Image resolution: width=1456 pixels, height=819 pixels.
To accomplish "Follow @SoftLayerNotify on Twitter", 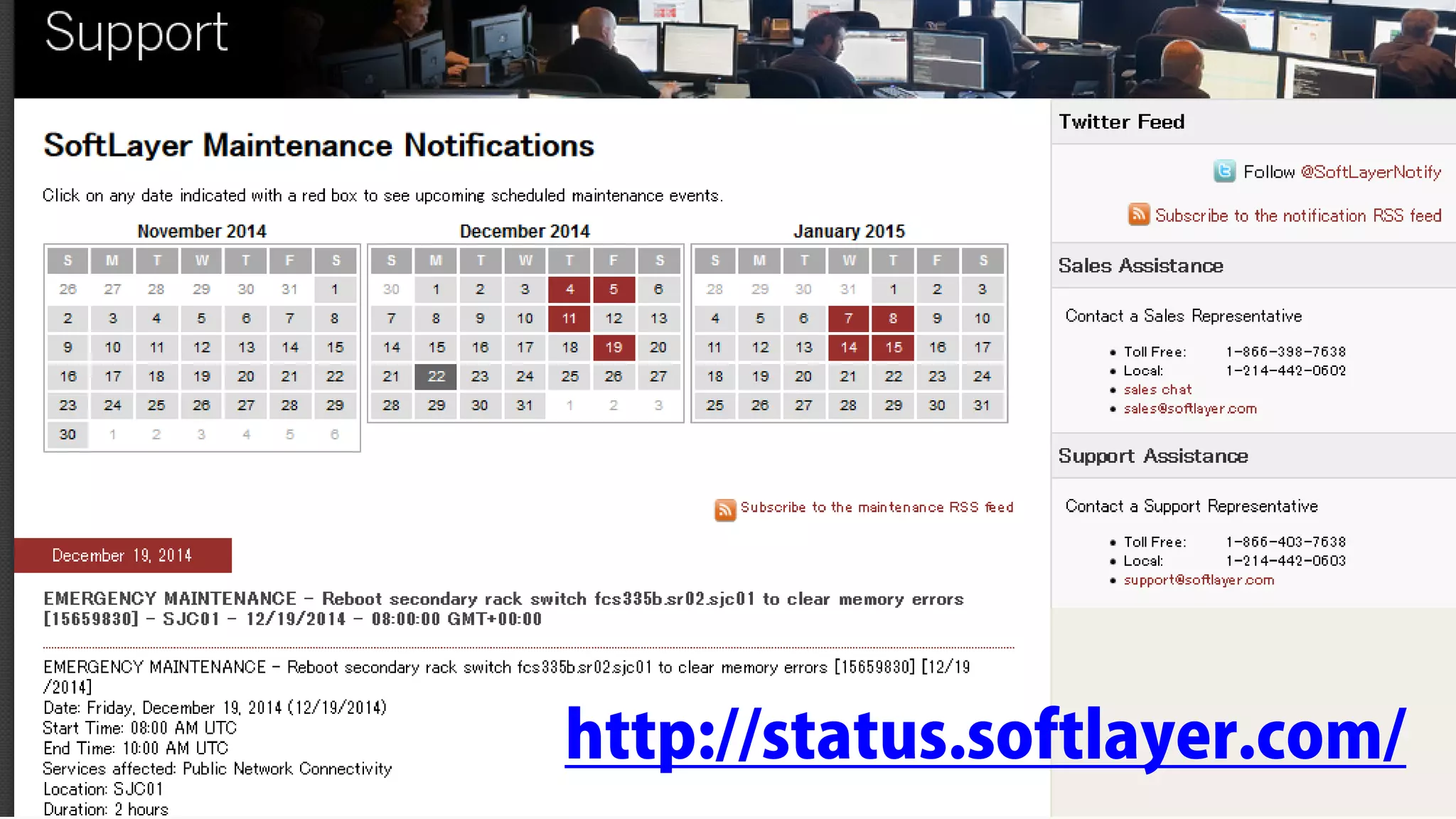I will [1371, 172].
